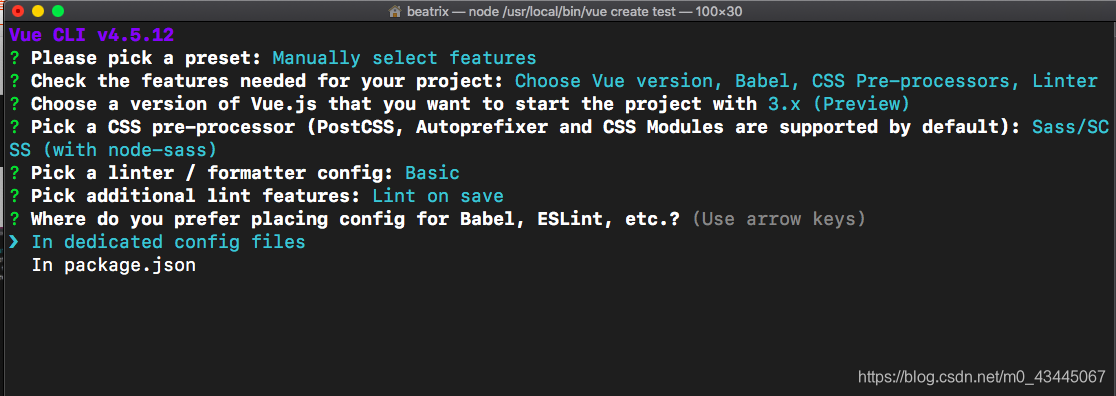Viewport: 1116px width, 396px height.
Task: Click the question mark beside linter config prompt
Action: point(14,173)
